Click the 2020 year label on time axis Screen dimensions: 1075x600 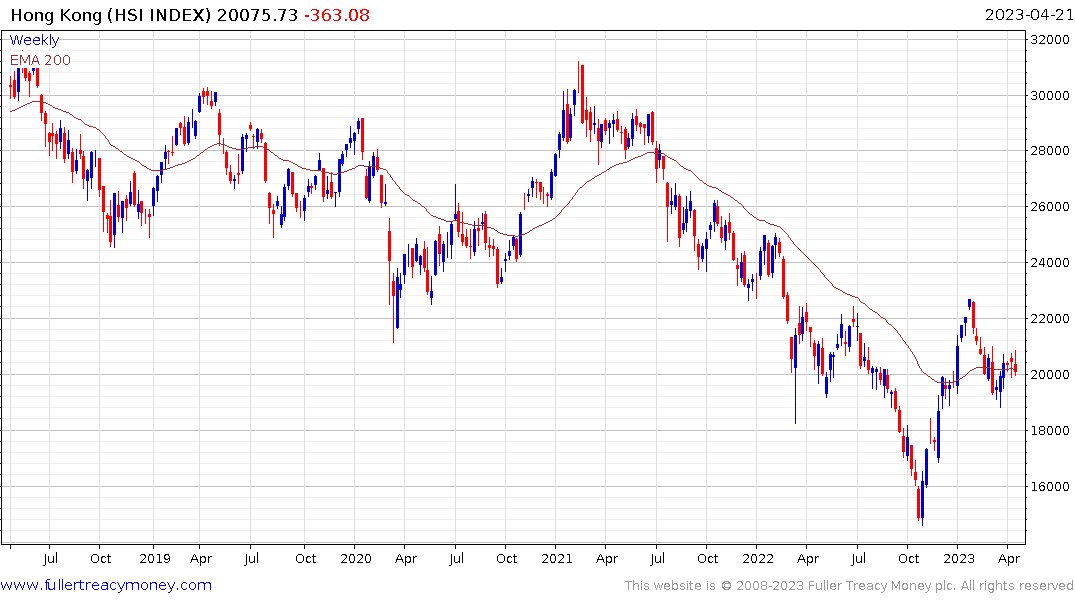[356, 558]
